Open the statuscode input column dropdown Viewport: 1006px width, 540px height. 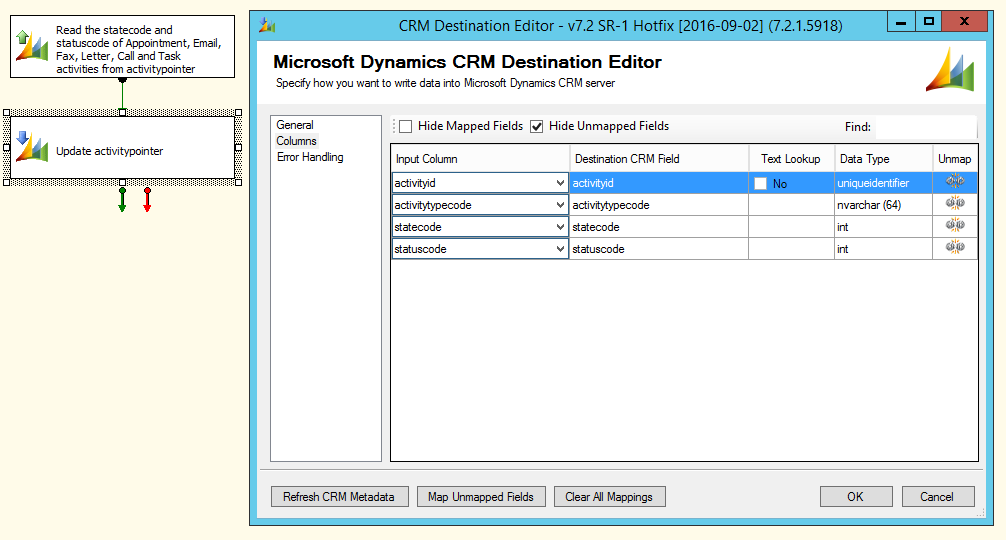pyautogui.click(x=560, y=248)
